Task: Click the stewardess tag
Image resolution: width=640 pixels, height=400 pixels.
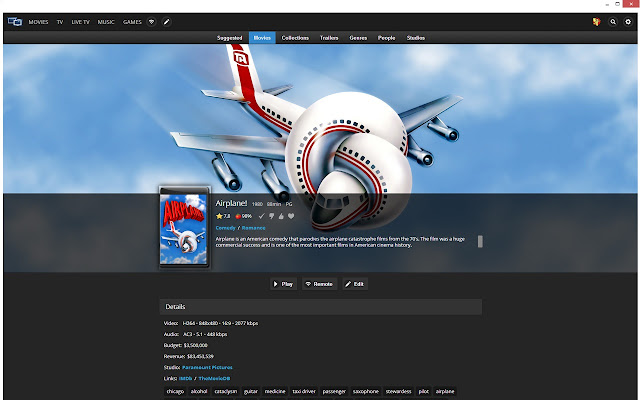Action: click(x=398, y=391)
